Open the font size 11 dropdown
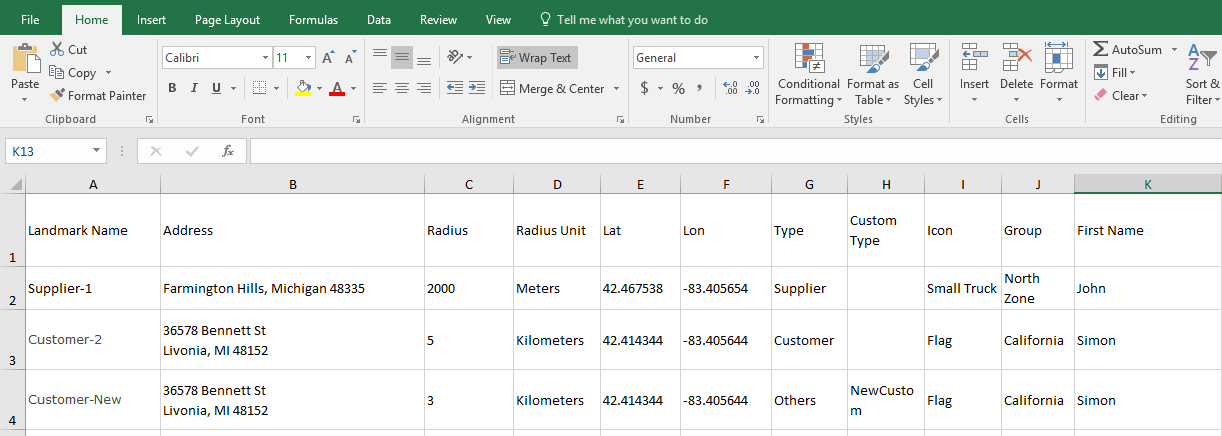Image resolution: width=1222 pixels, height=436 pixels. 309,58
